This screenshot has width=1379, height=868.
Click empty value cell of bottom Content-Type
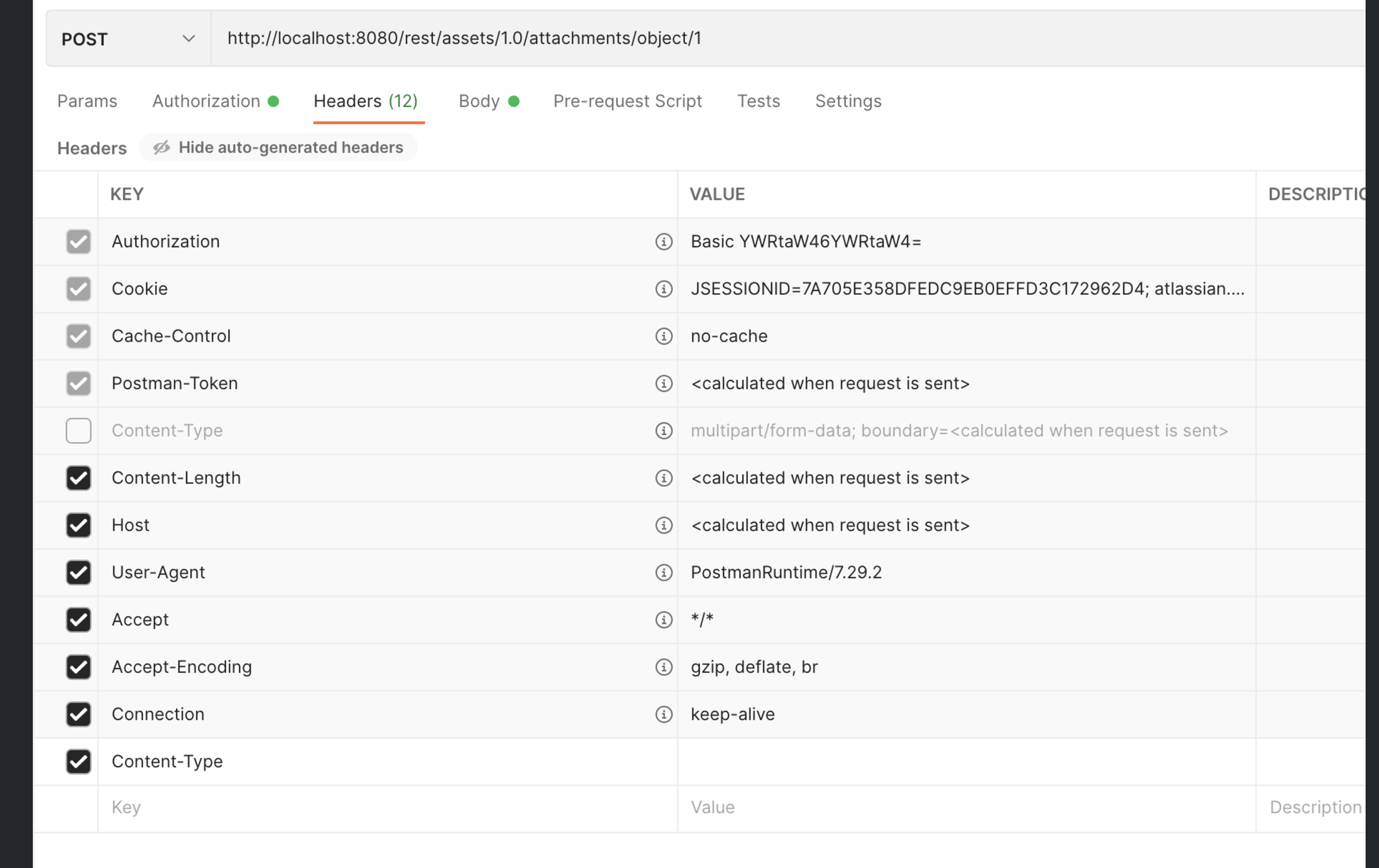[x=965, y=761]
